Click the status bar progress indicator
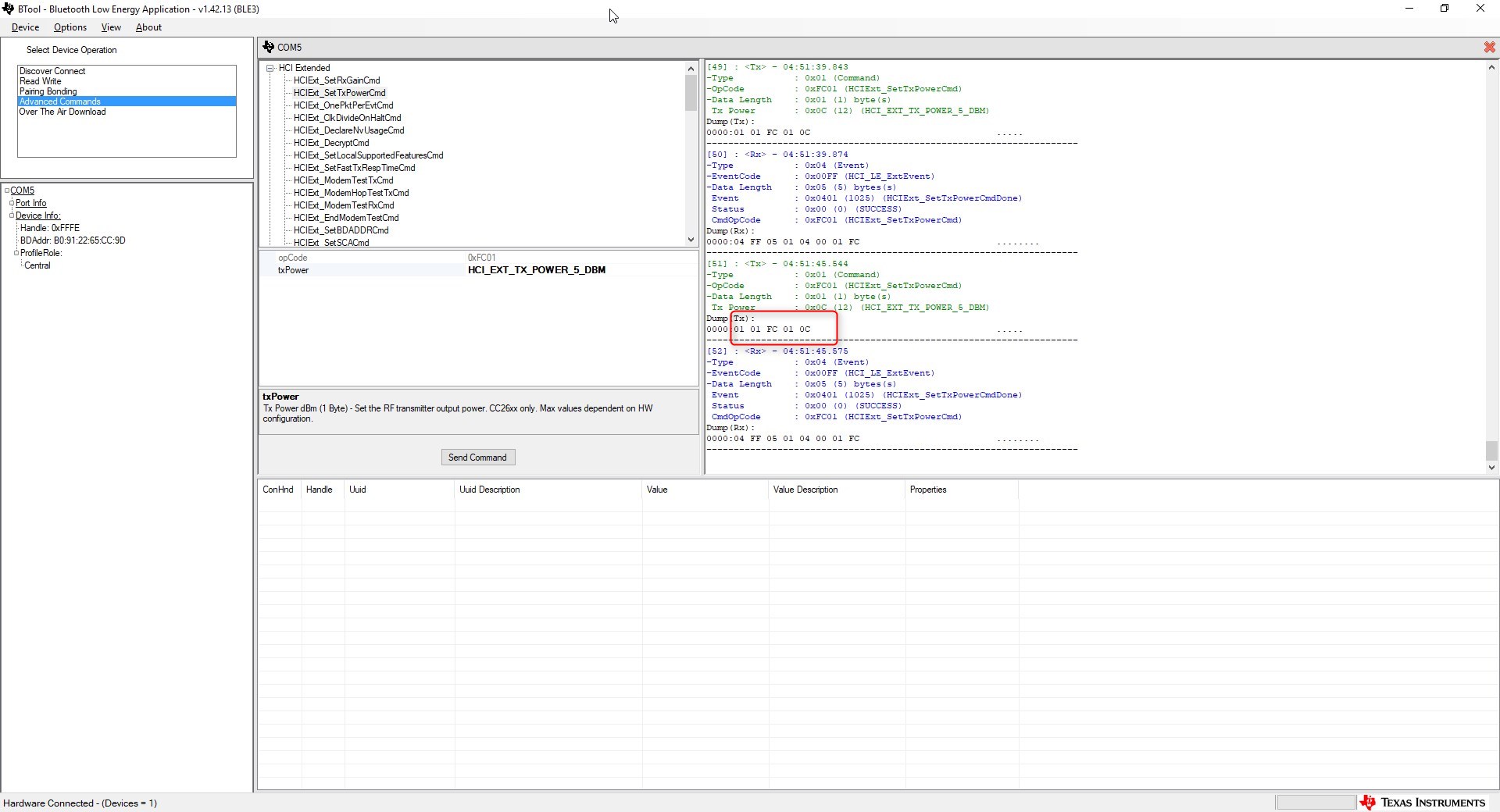Image resolution: width=1500 pixels, height=812 pixels. click(x=1316, y=803)
